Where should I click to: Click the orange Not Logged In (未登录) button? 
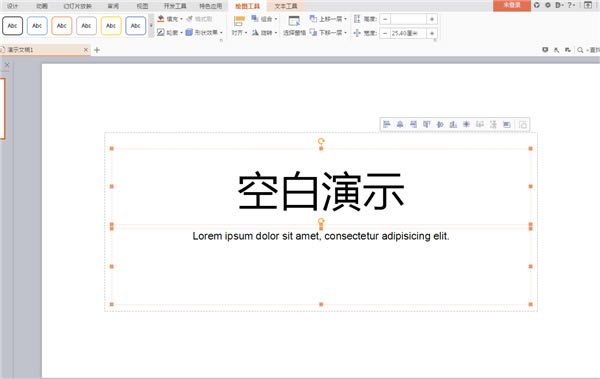pyautogui.click(x=512, y=5)
